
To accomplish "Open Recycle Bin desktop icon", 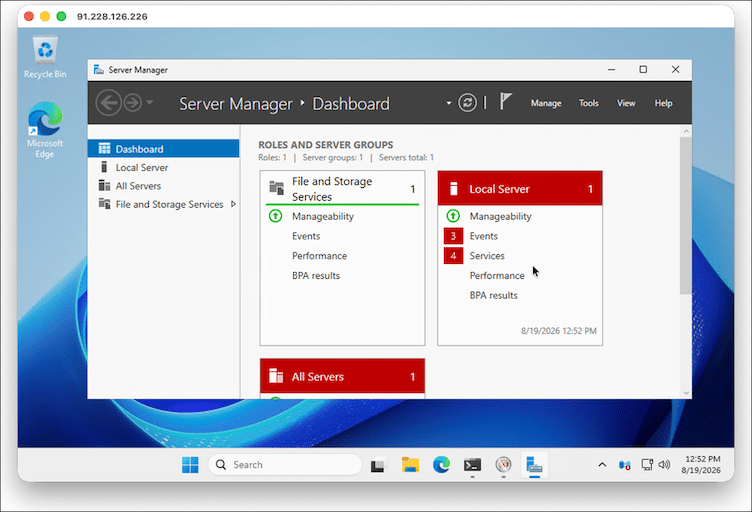I will [x=45, y=58].
